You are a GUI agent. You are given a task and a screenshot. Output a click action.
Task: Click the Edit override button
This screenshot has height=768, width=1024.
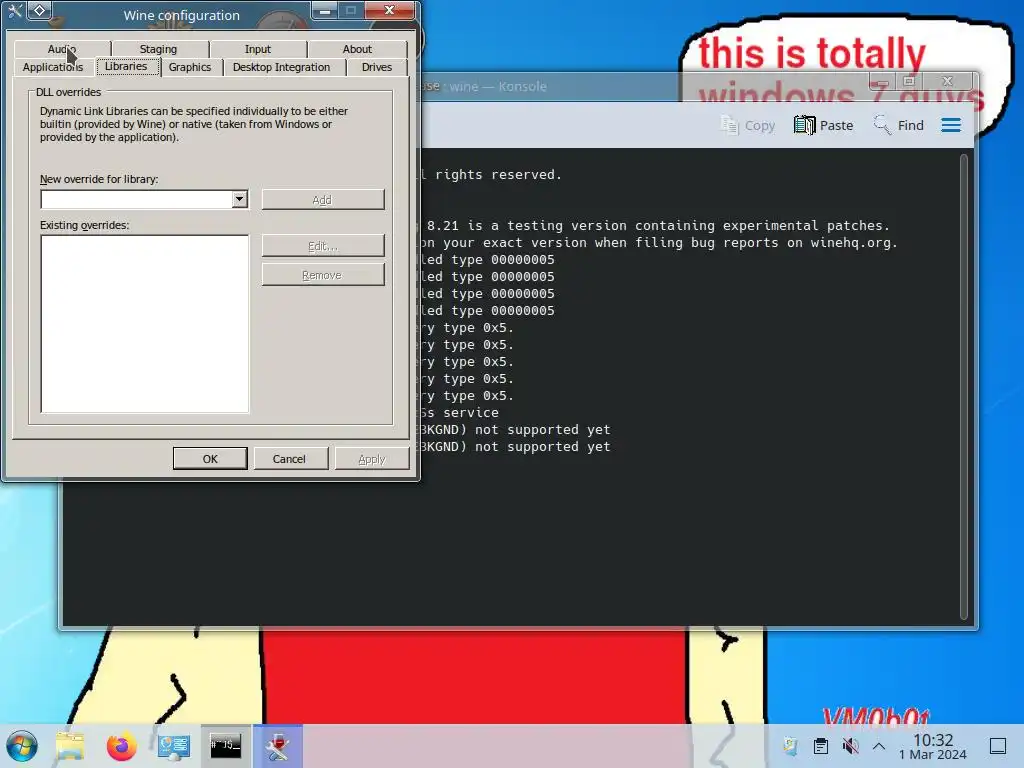(x=323, y=246)
